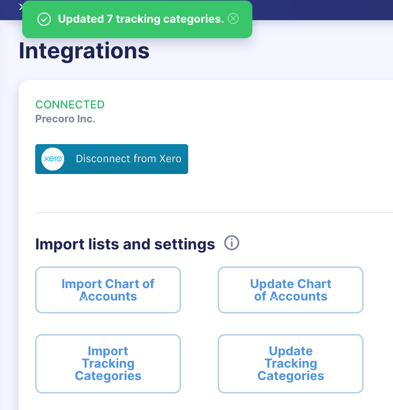The image size is (393, 410).
Task: Select the Integrations page heading
Action: [x=84, y=51]
